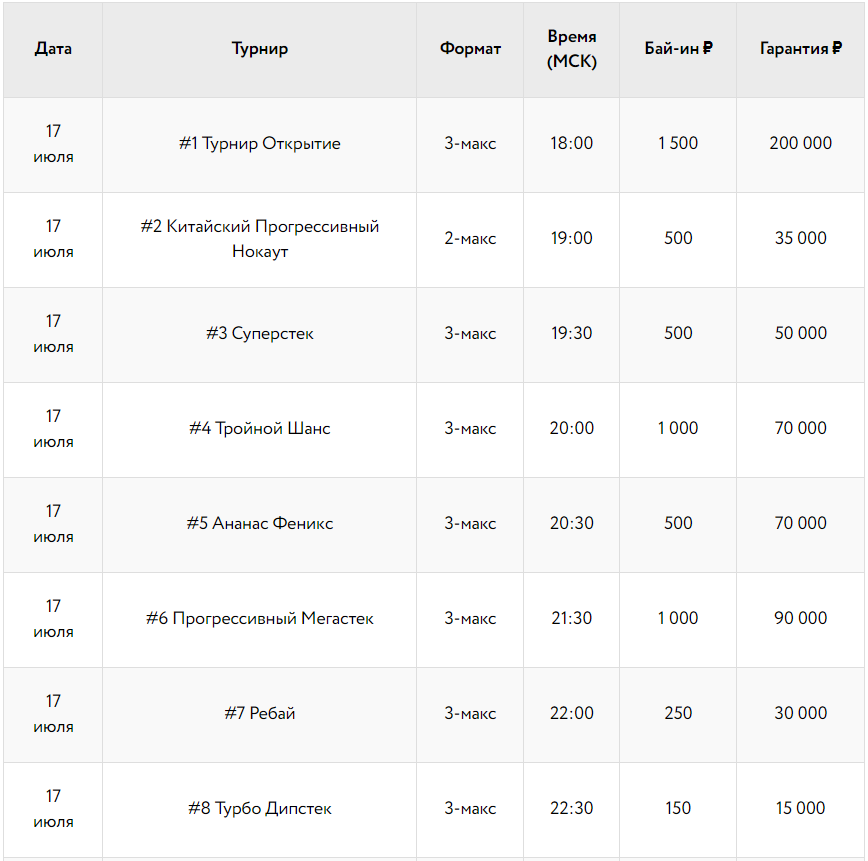This screenshot has height=861, width=868.
Task: Click the 1 500 buy-in cell
Action: 678,144
